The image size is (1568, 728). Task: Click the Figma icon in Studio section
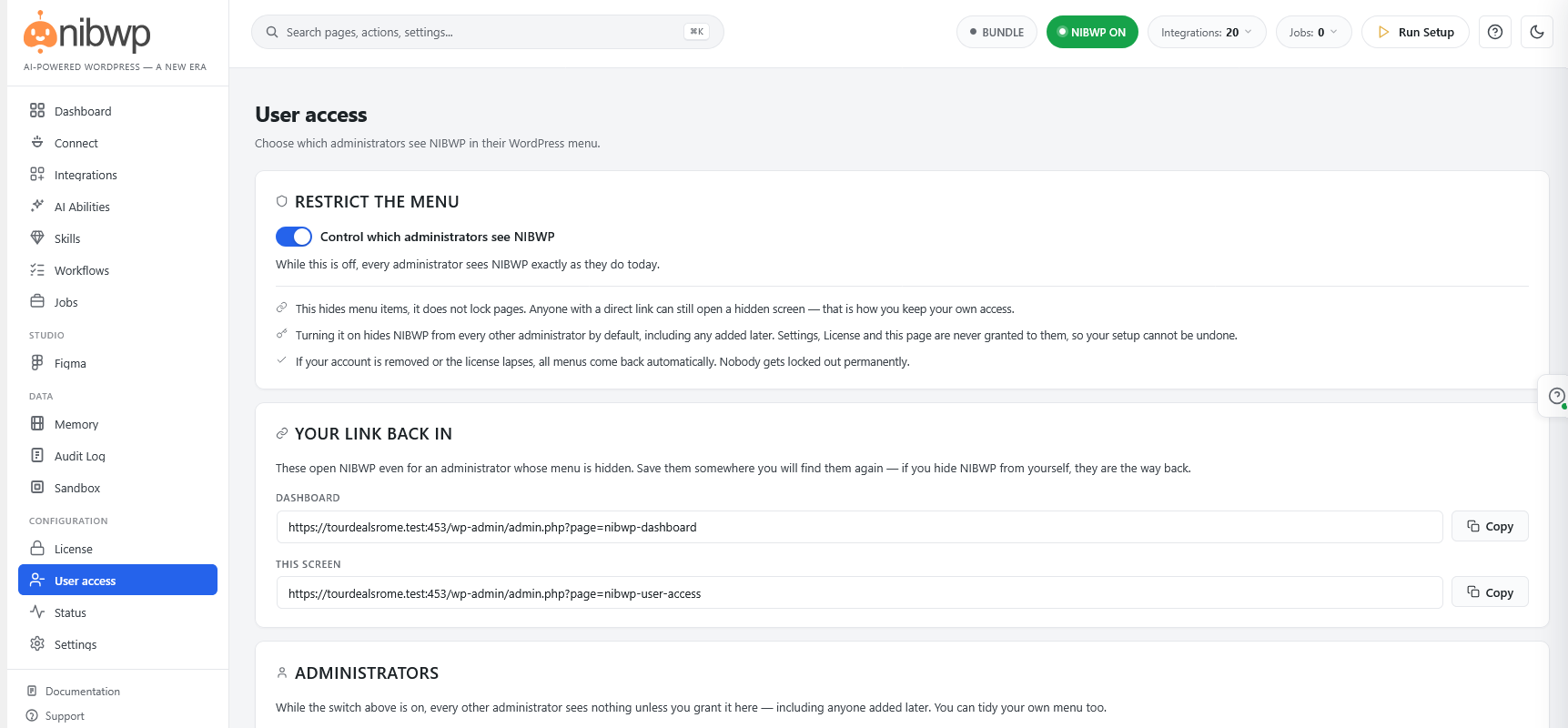[x=37, y=362]
